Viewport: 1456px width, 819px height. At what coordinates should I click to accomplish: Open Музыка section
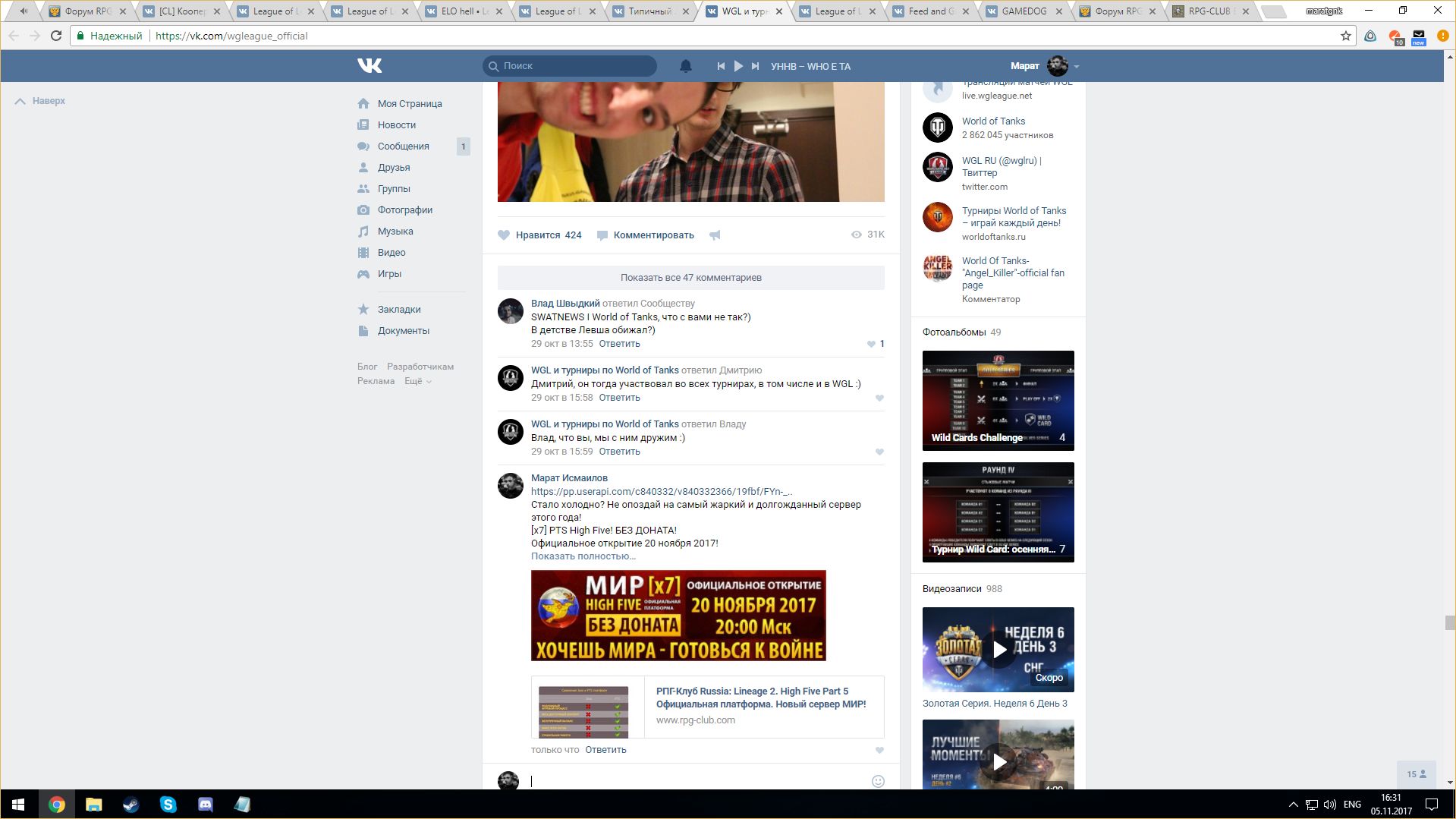click(x=395, y=232)
